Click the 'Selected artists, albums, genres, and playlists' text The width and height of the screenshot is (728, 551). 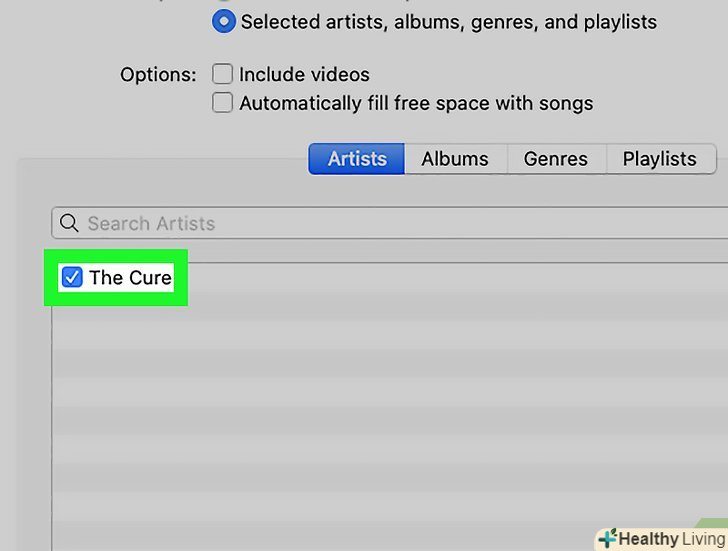coord(449,21)
